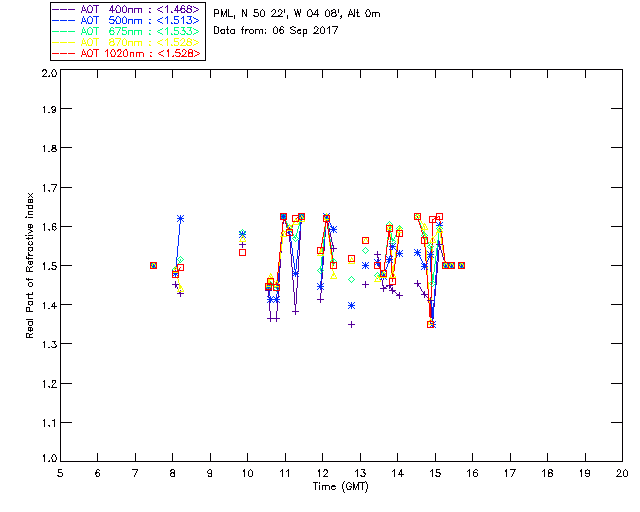This screenshot has height=512, width=640.
Task: Click y-axis tick label 1.5
Action: [49, 266]
